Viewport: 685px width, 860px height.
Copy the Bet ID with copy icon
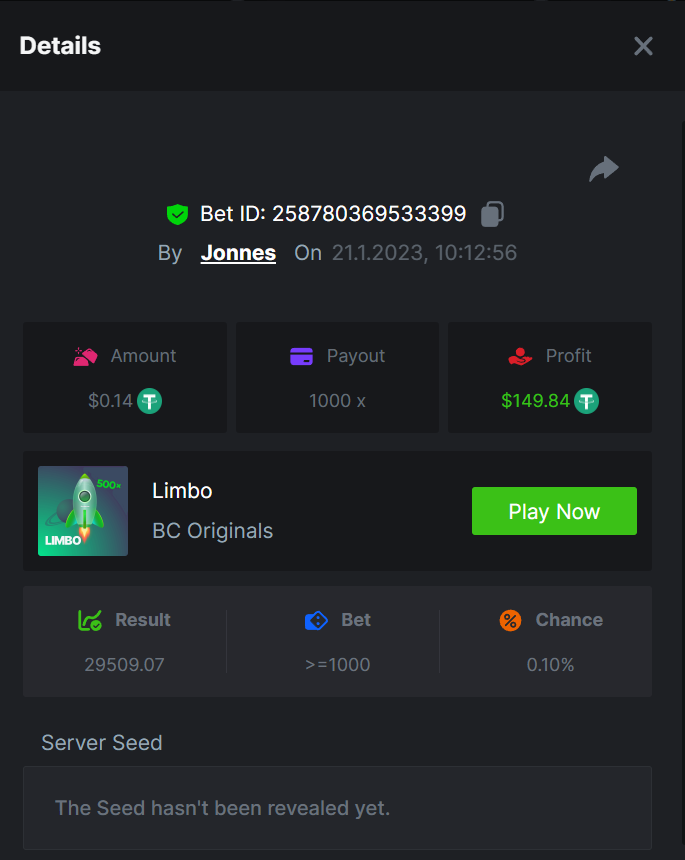[492, 213]
